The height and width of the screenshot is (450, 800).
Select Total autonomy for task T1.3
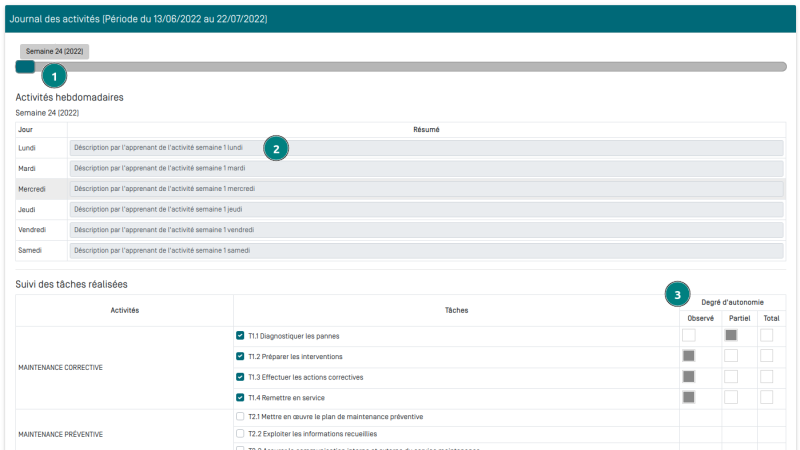pos(766,377)
